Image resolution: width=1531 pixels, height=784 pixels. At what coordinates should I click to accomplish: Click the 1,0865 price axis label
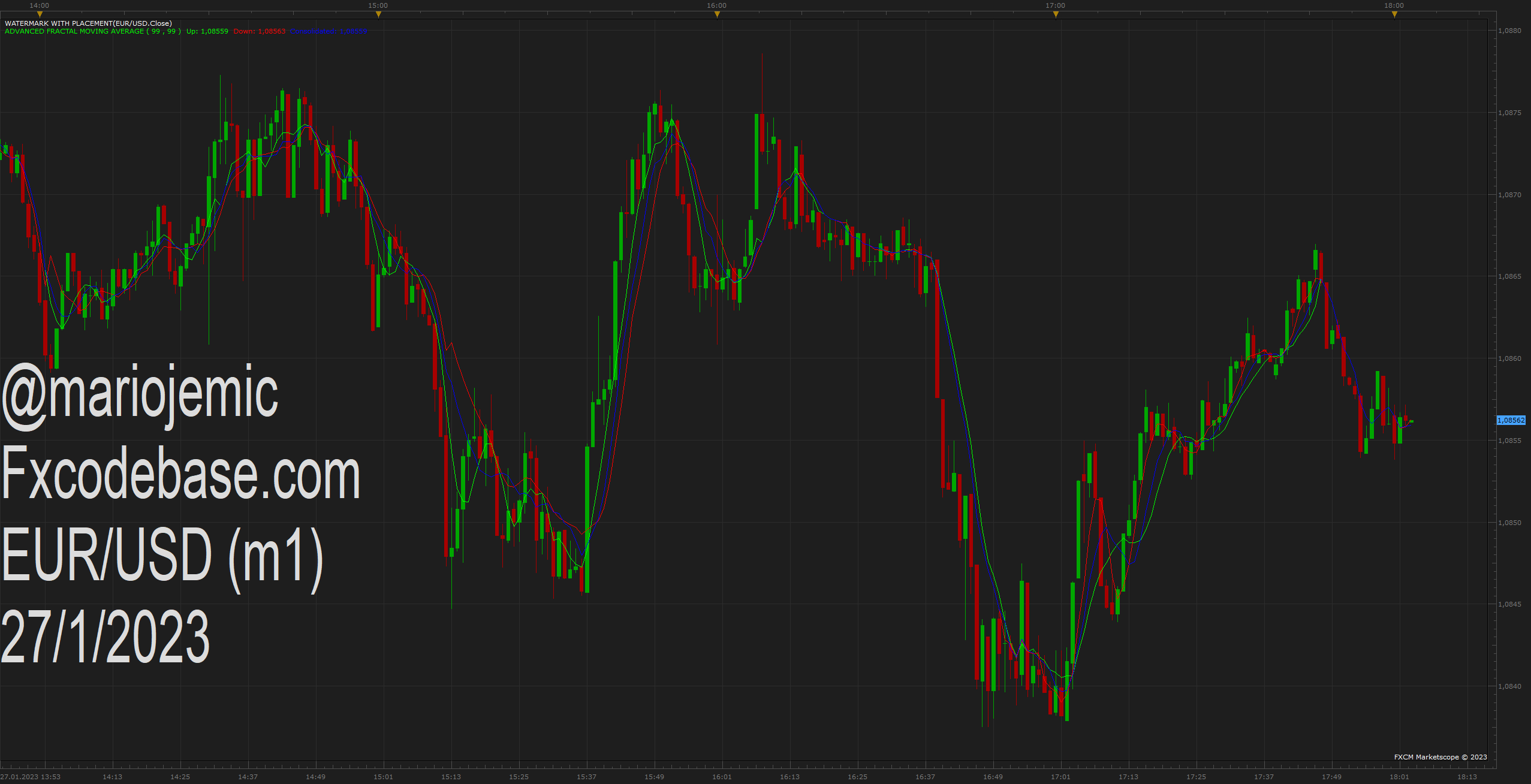point(1509,276)
